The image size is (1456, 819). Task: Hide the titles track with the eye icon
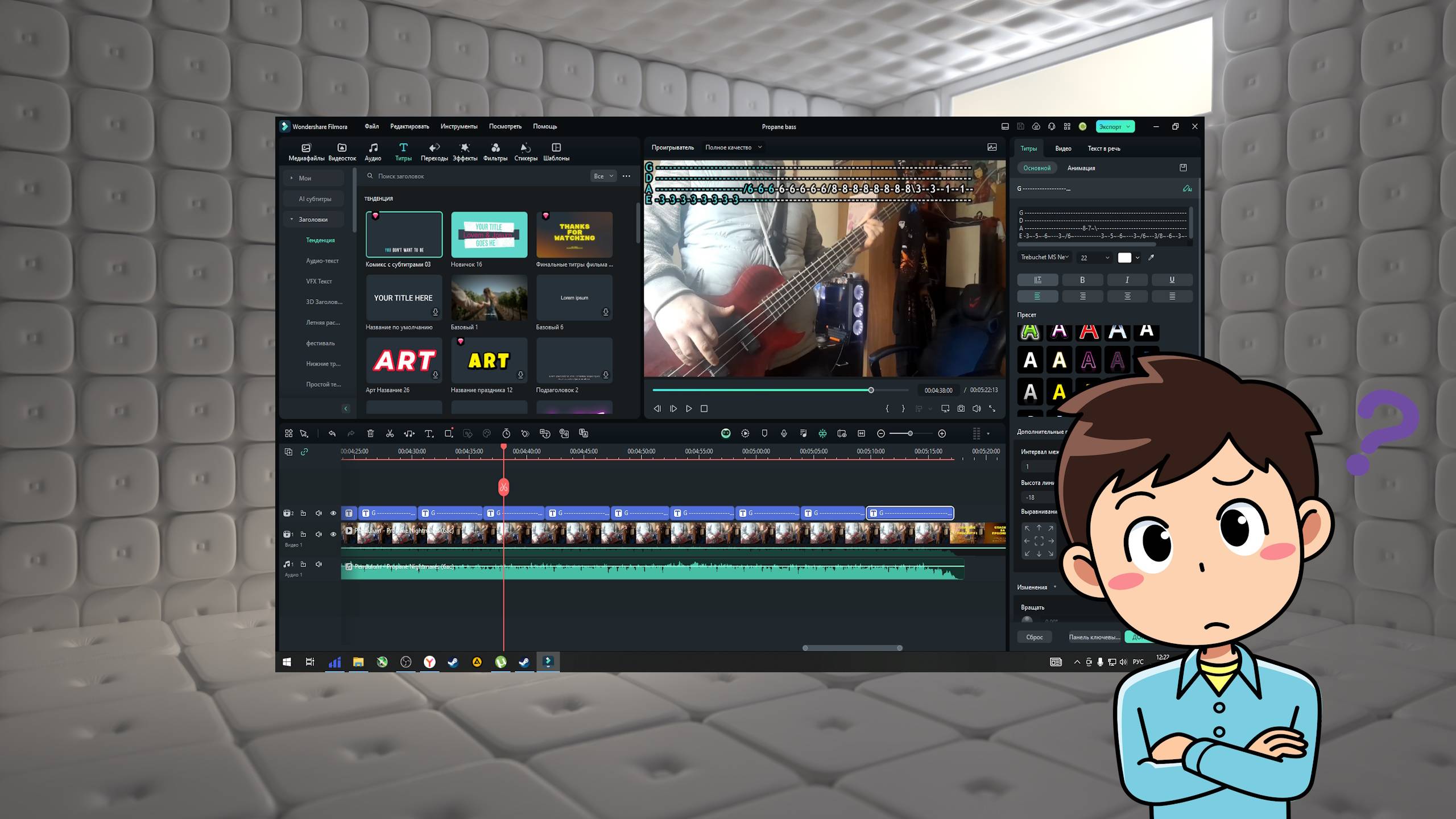(x=333, y=513)
